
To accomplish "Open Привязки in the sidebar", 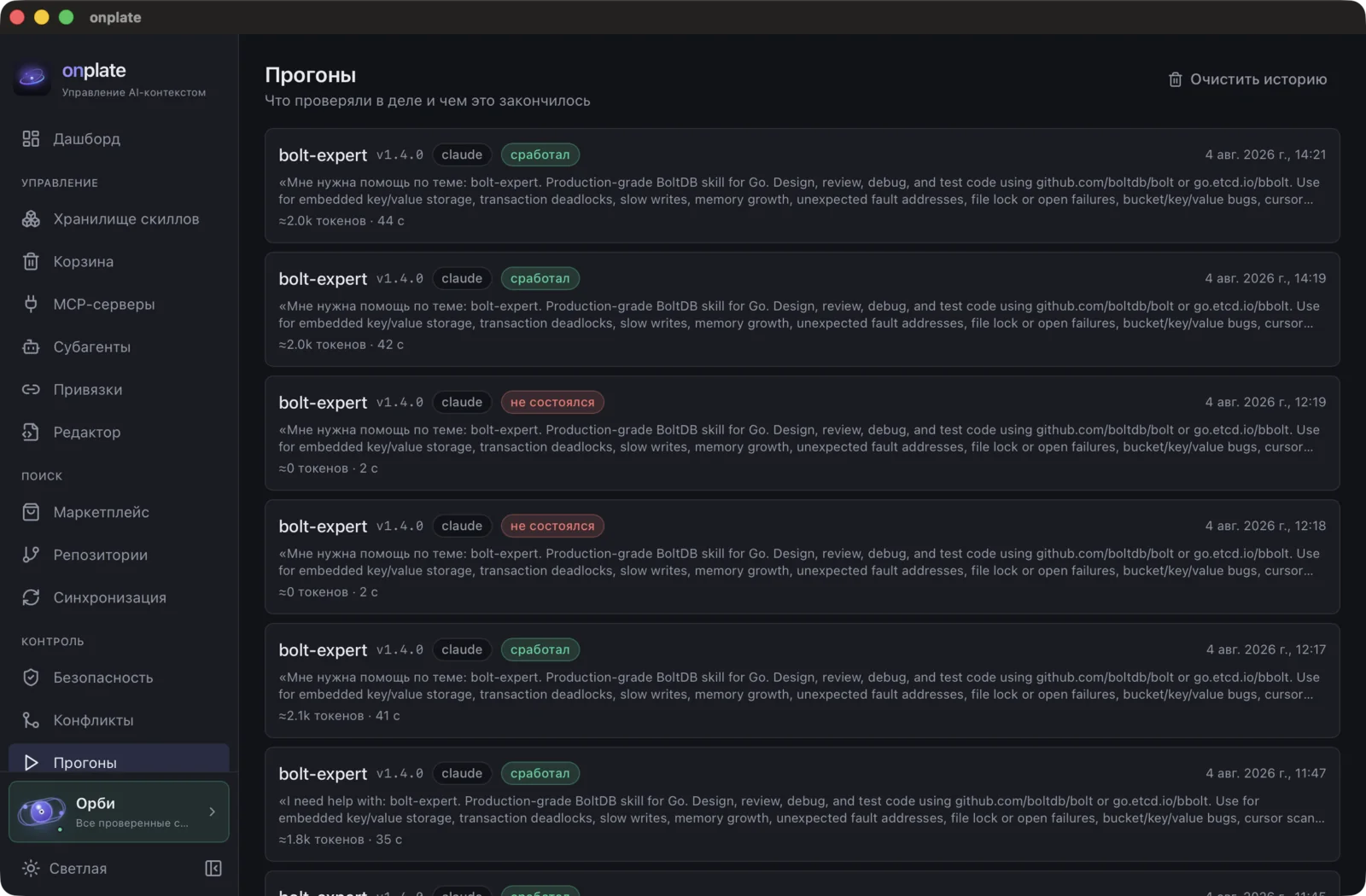I will coord(119,390).
